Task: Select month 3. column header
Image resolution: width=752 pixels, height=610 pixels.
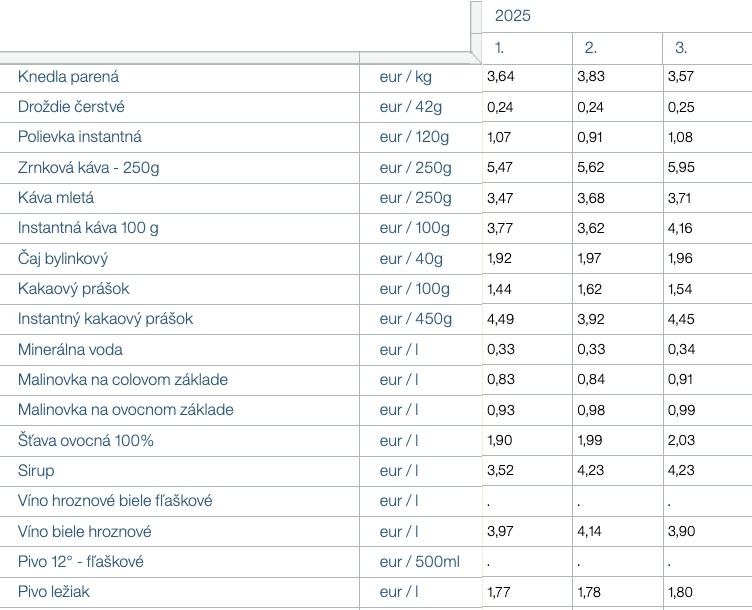Action: click(x=681, y=47)
